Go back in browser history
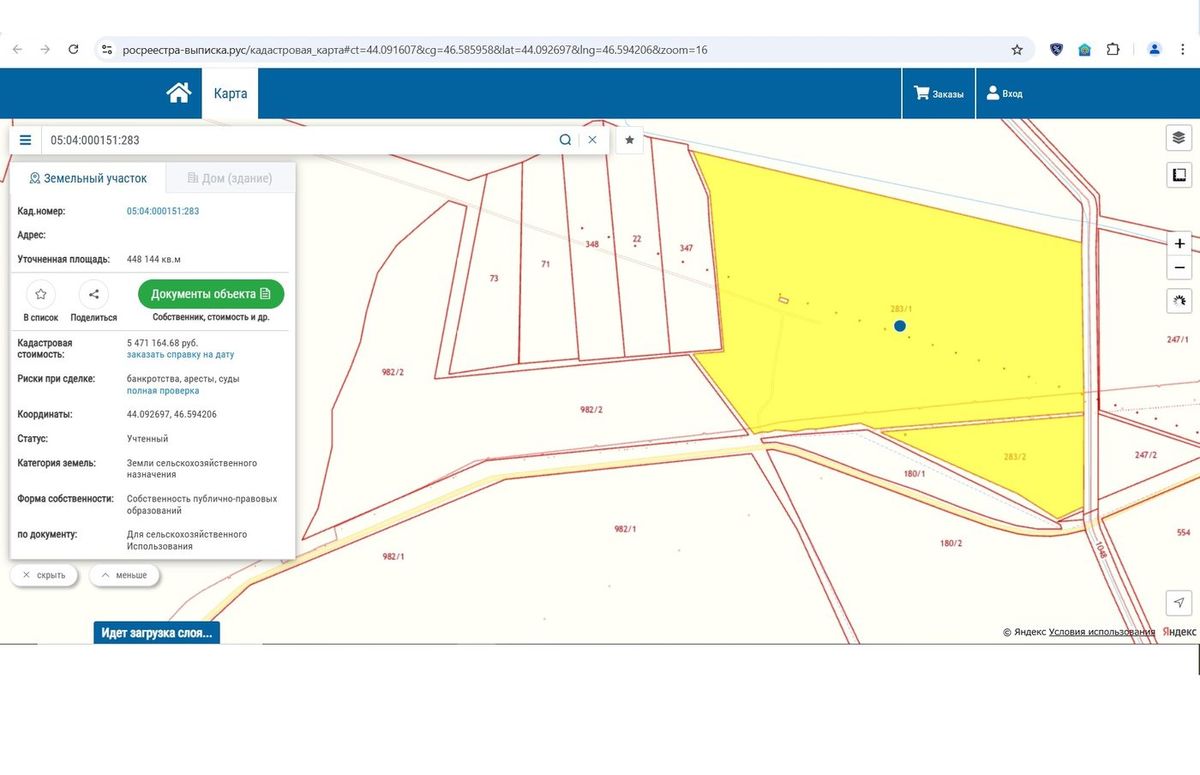 (x=18, y=49)
